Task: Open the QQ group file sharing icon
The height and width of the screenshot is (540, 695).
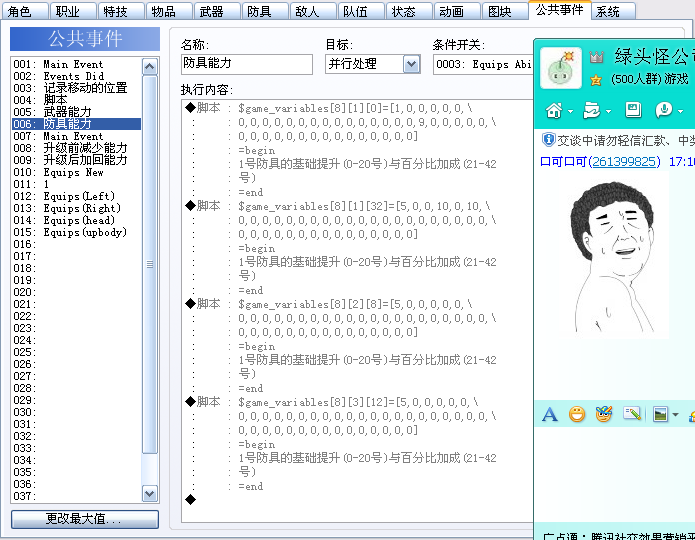Action: click(x=592, y=110)
